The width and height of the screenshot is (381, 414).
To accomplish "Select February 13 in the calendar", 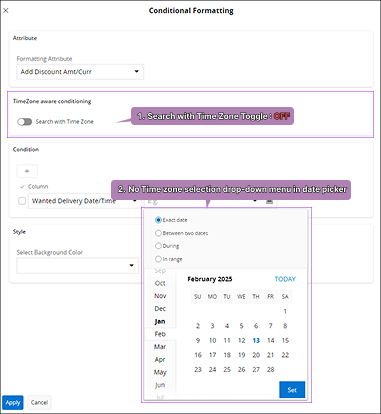I will click(x=256, y=340).
